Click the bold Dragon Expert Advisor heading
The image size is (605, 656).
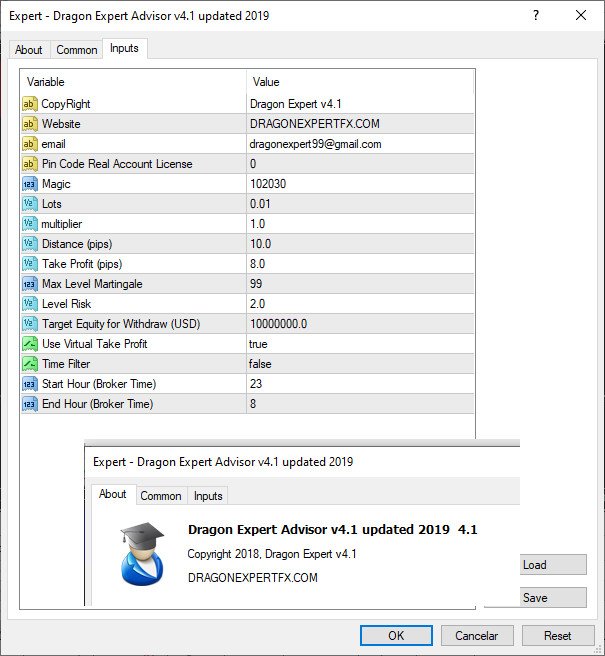(333, 530)
